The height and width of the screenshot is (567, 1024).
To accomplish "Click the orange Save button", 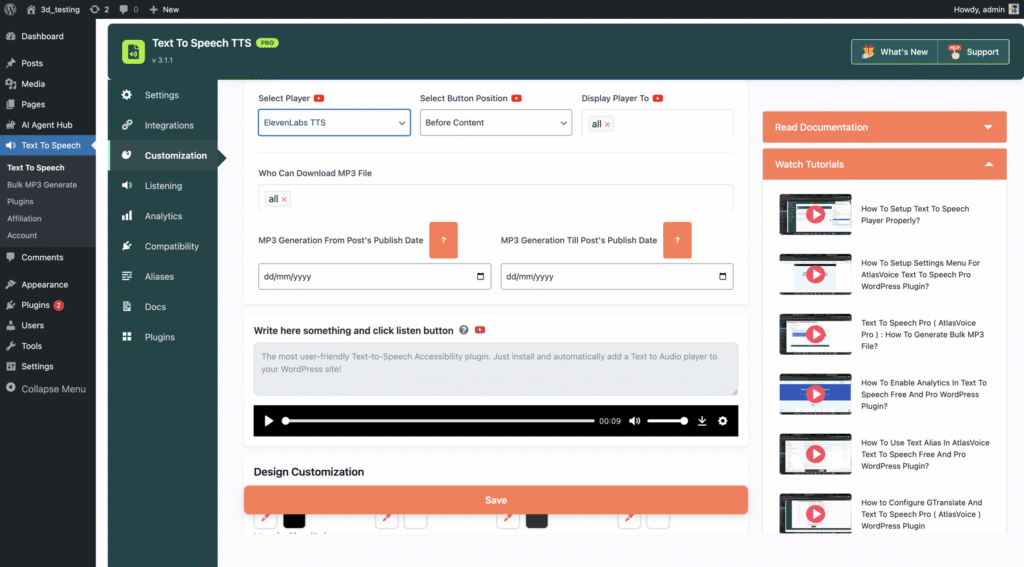I will pyautogui.click(x=496, y=500).
